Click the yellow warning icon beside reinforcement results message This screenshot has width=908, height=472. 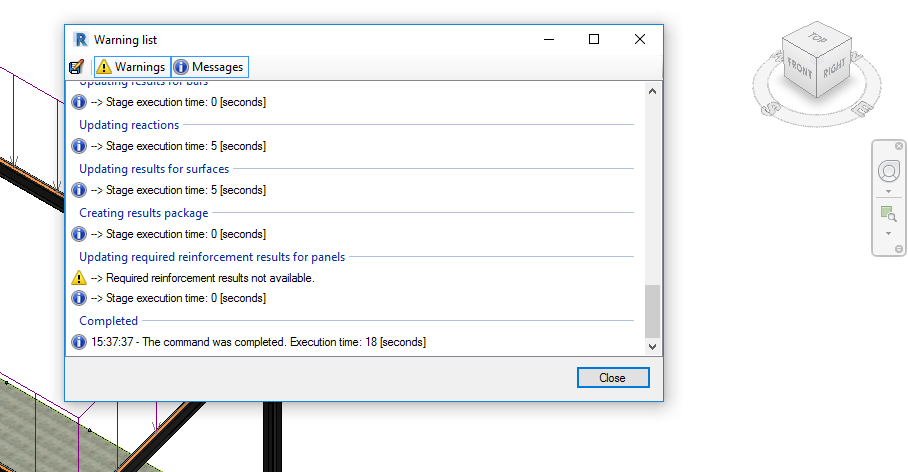click(79, 278)
